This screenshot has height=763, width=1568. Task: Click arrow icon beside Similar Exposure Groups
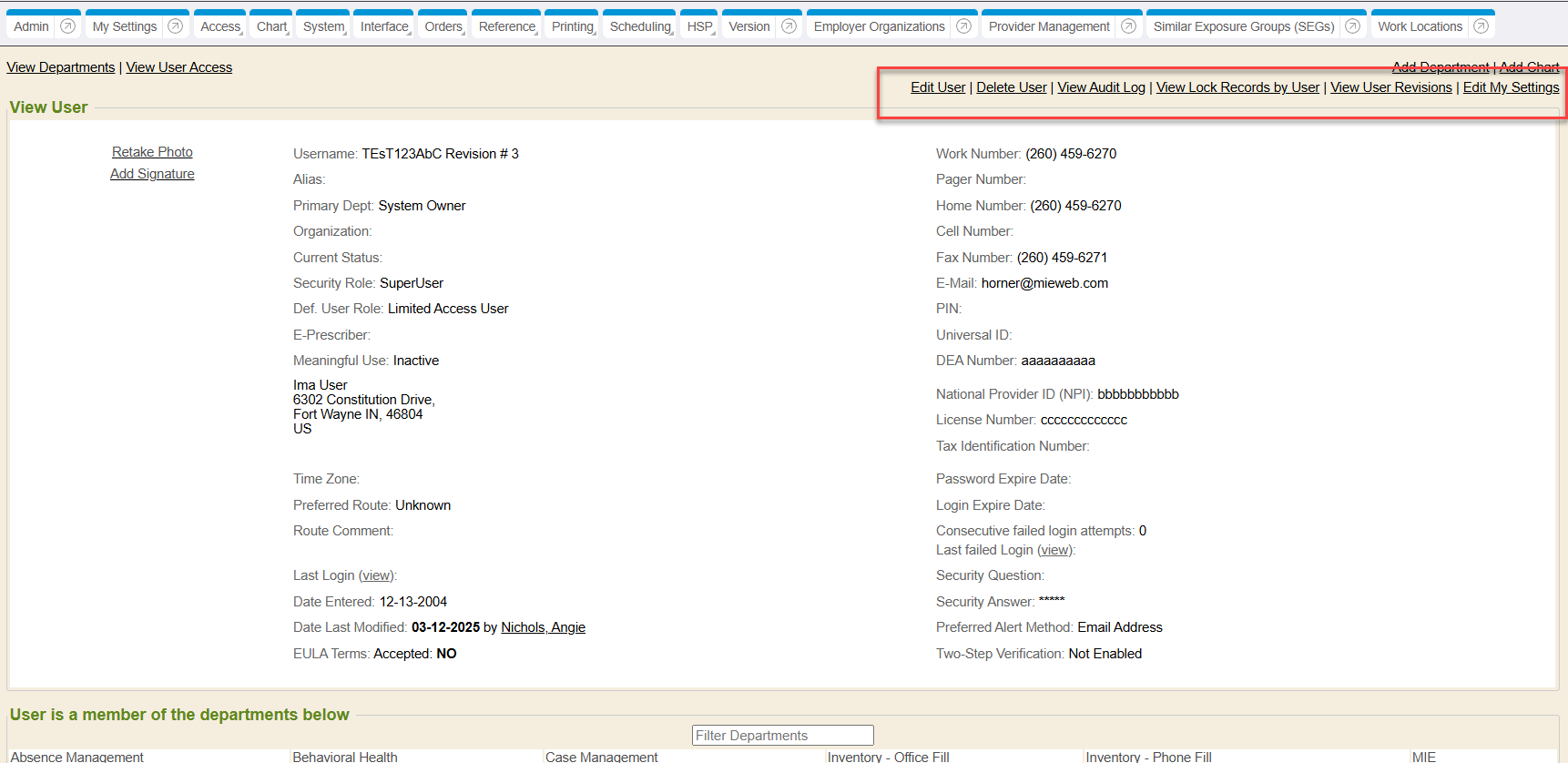tap(1353, 26)
